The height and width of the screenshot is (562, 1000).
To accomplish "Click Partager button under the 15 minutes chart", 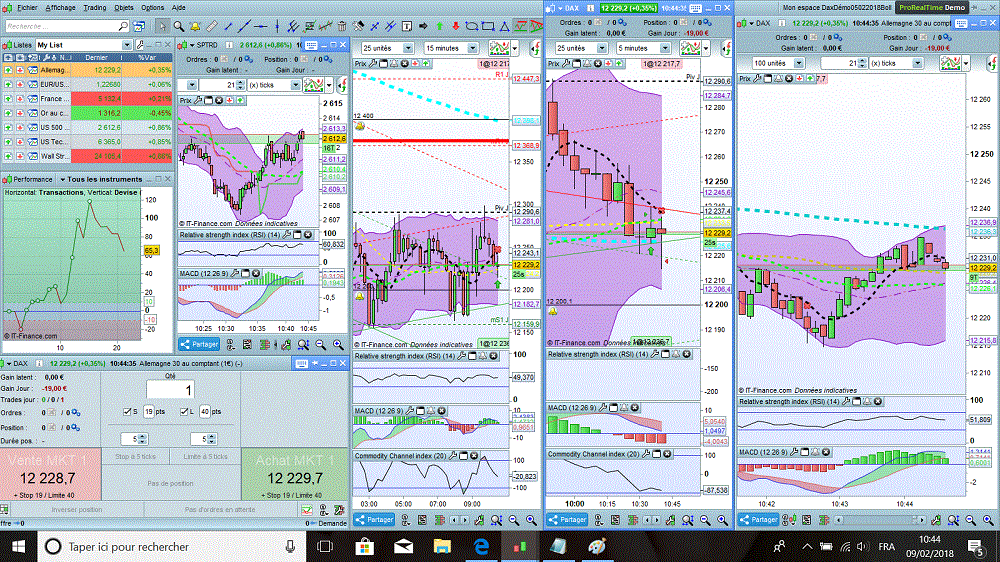I will [x=374, y=520].
